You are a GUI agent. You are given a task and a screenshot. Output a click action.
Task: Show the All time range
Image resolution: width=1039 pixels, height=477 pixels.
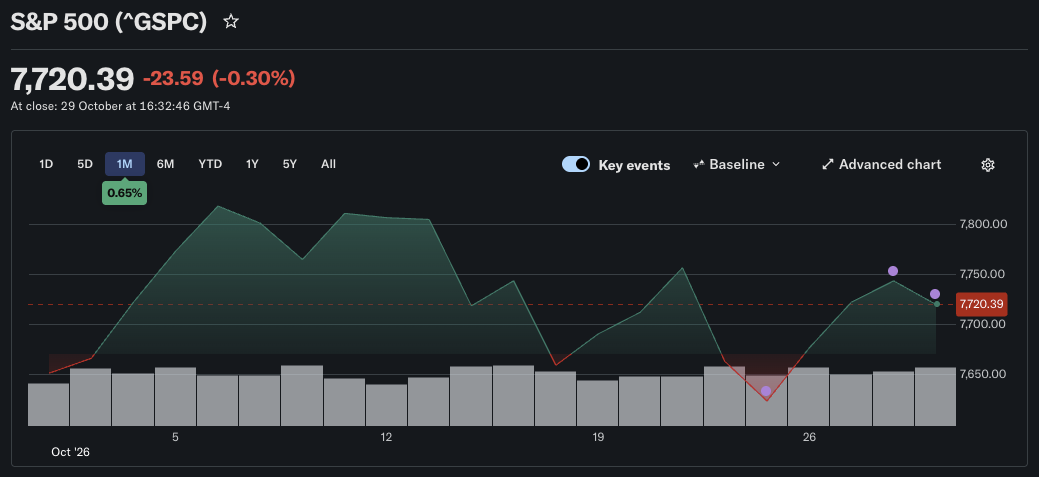coord(329,164)
